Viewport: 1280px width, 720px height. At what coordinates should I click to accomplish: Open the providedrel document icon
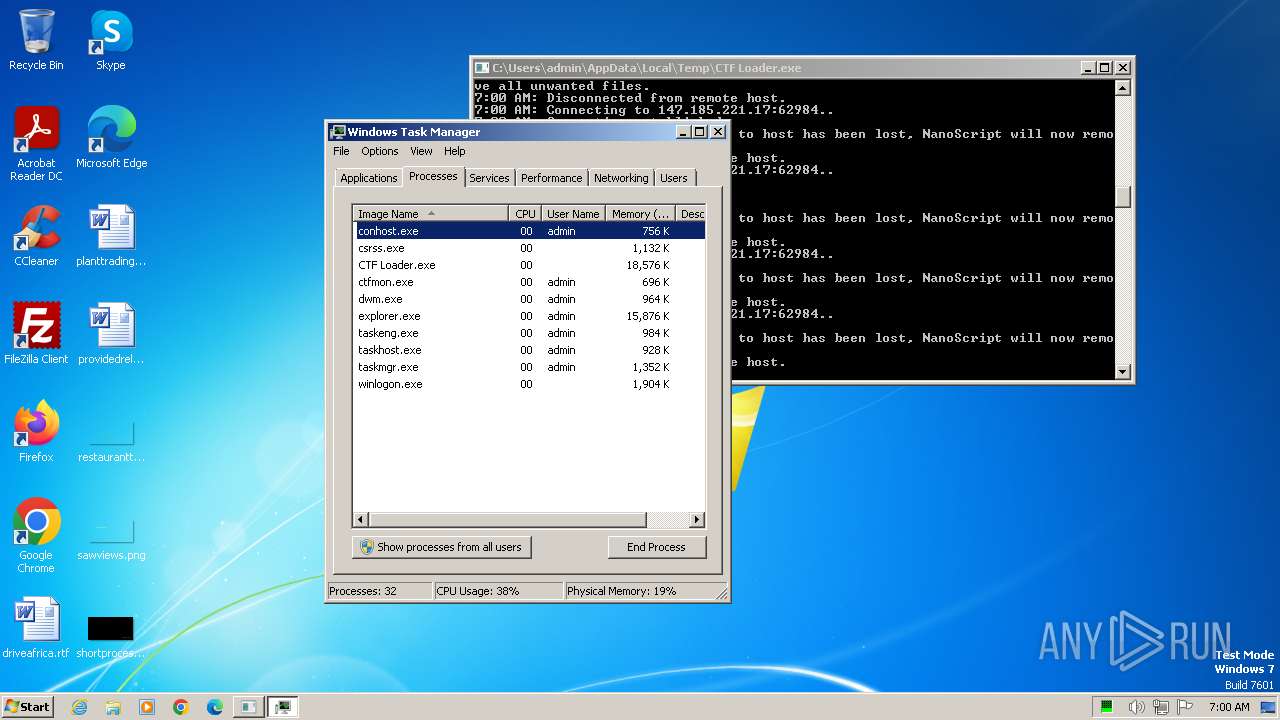point(111,333)
